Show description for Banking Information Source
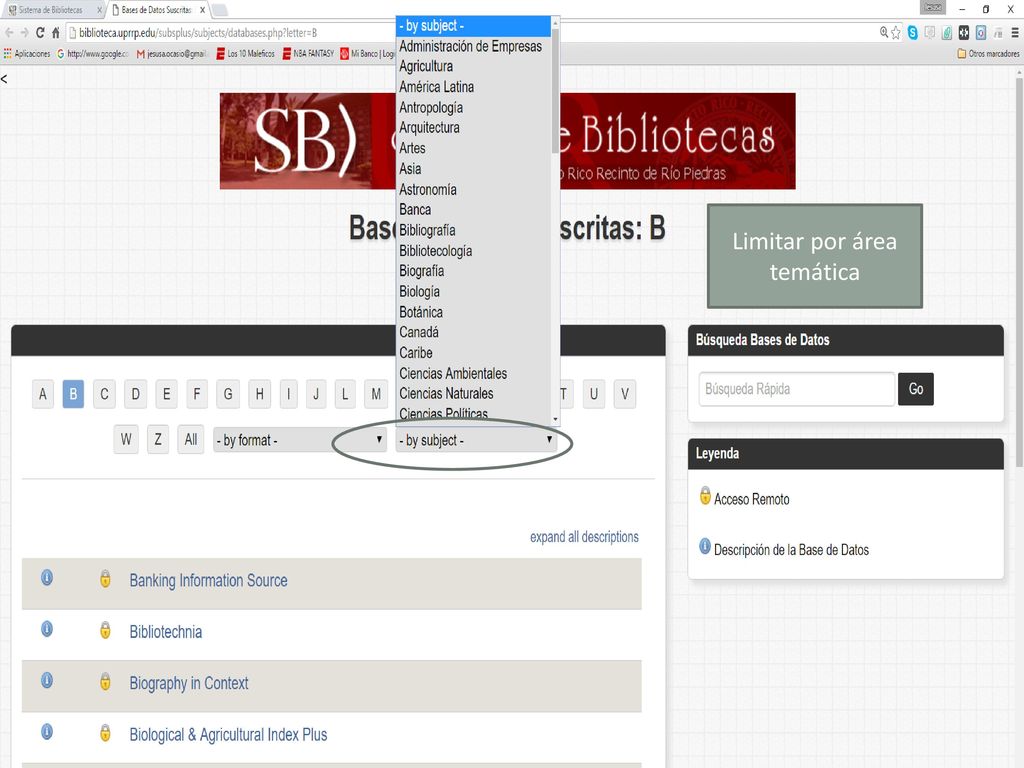The width and height of the screenshot is (1024, 768). click(x=46, y=577)
